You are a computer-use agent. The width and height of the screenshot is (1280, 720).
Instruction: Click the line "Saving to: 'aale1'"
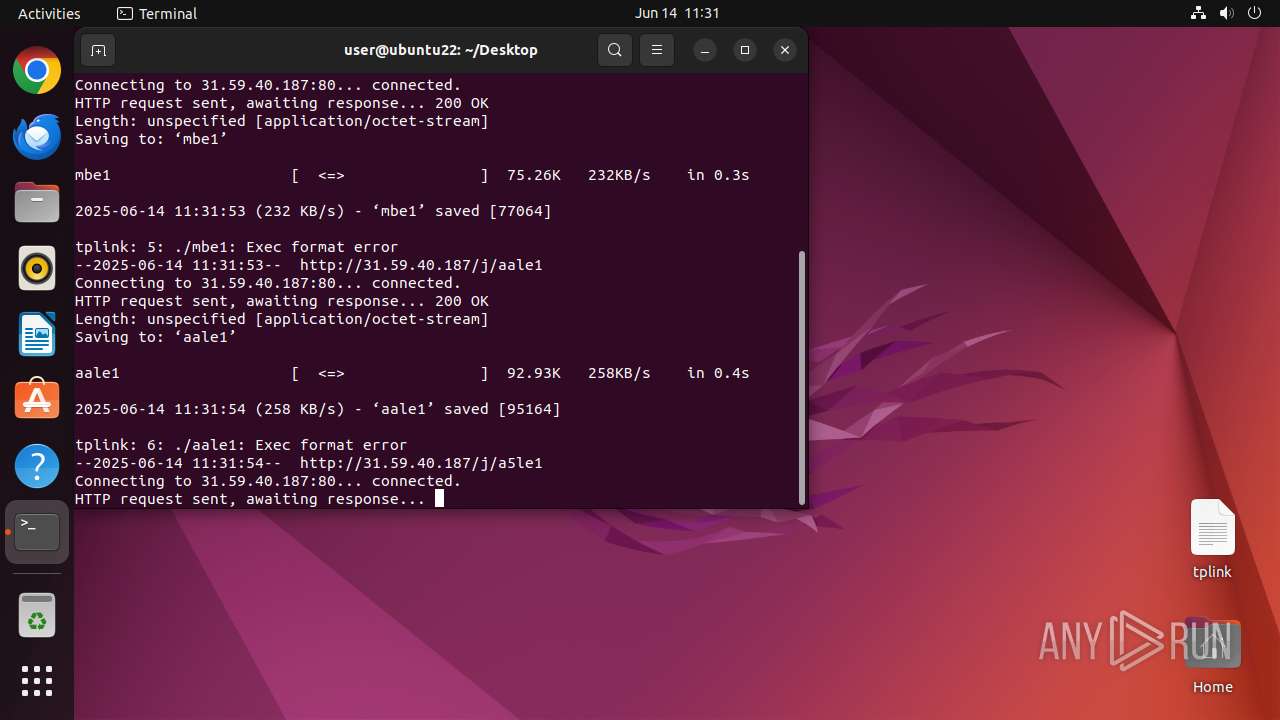(x=156, y=337)
